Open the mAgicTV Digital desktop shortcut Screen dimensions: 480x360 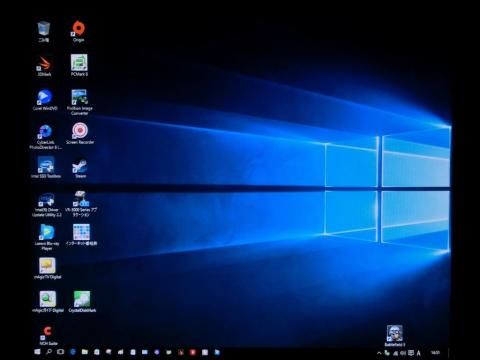coord(47,268)
